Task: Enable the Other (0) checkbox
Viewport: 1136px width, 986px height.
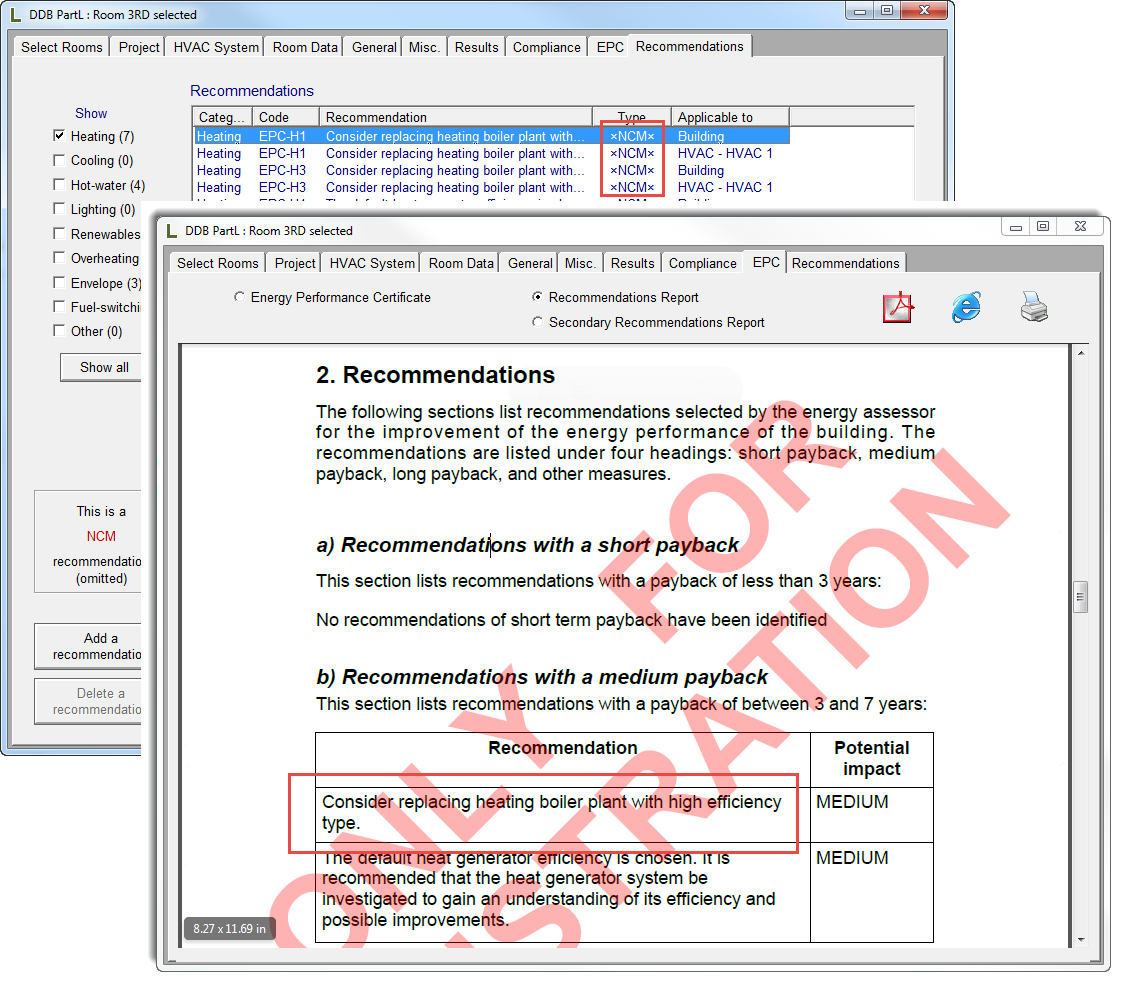Action: 59,330
